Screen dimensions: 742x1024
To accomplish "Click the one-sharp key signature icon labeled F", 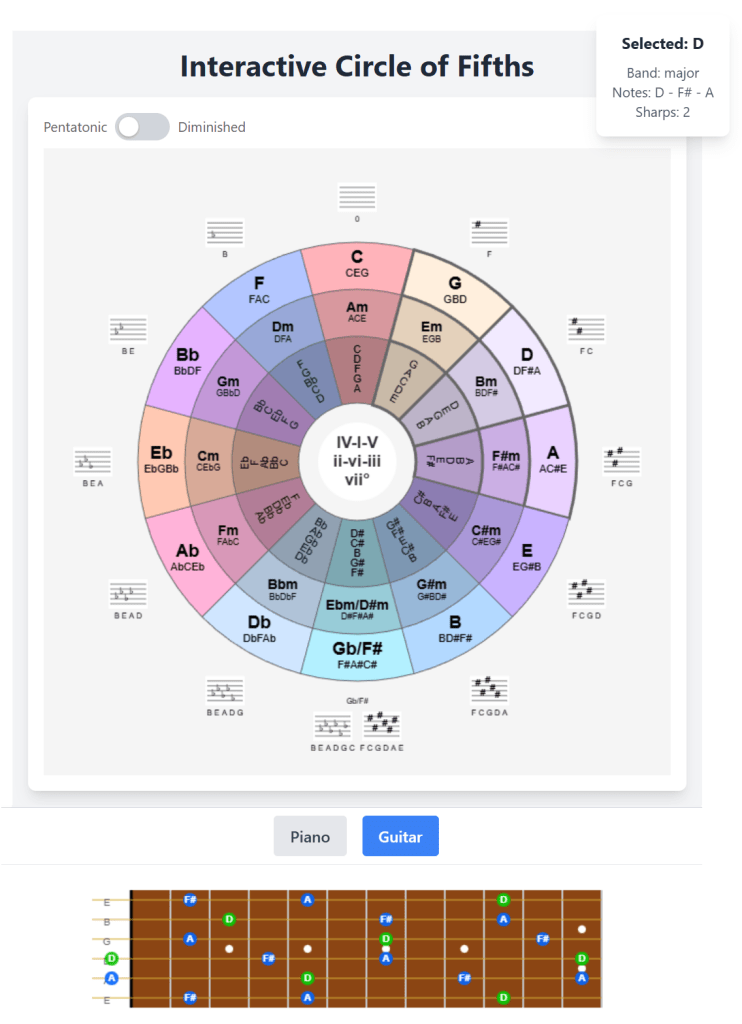I will tap(489, 232).
